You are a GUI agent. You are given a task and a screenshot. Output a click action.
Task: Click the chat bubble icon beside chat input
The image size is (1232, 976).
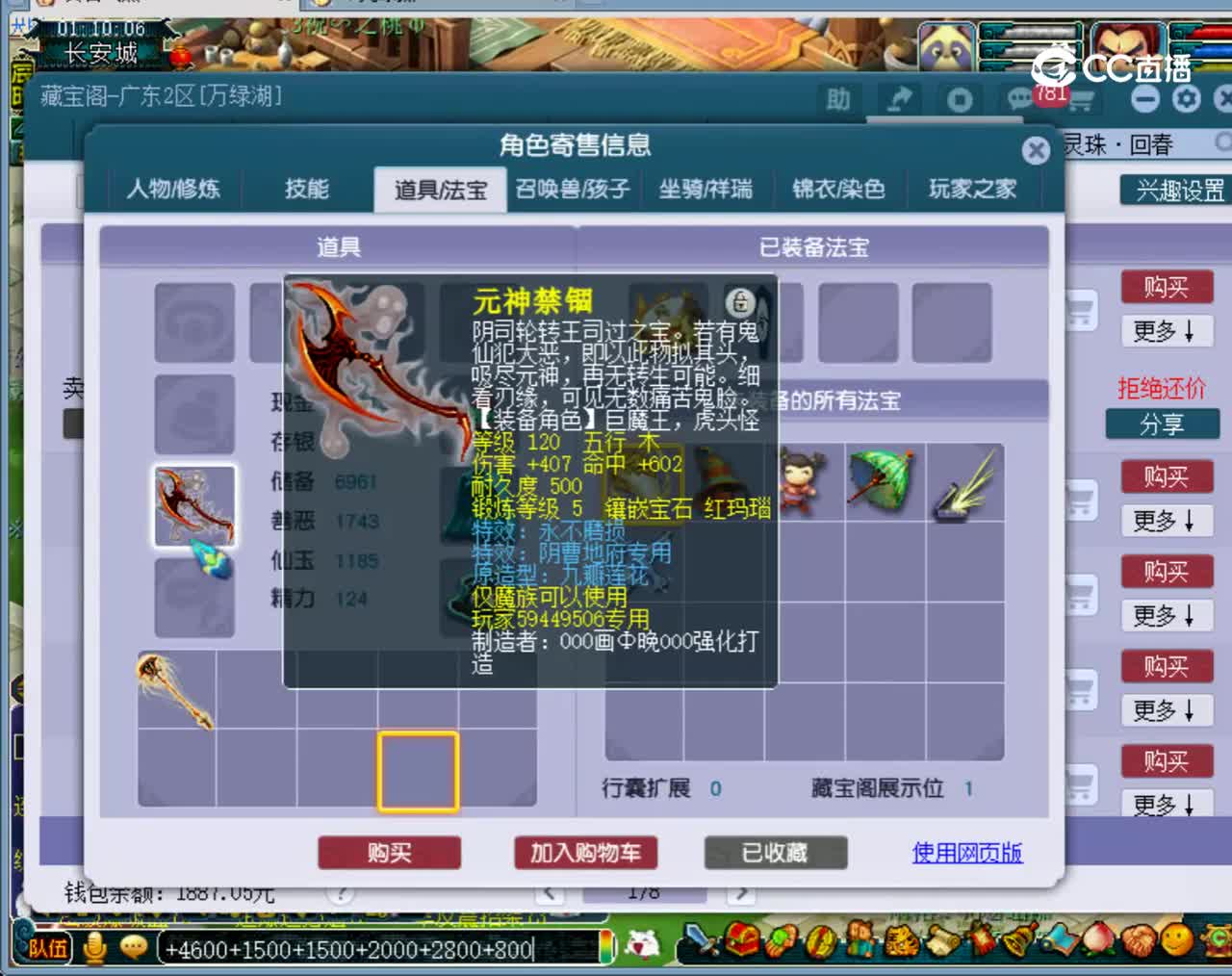point(133,948)
